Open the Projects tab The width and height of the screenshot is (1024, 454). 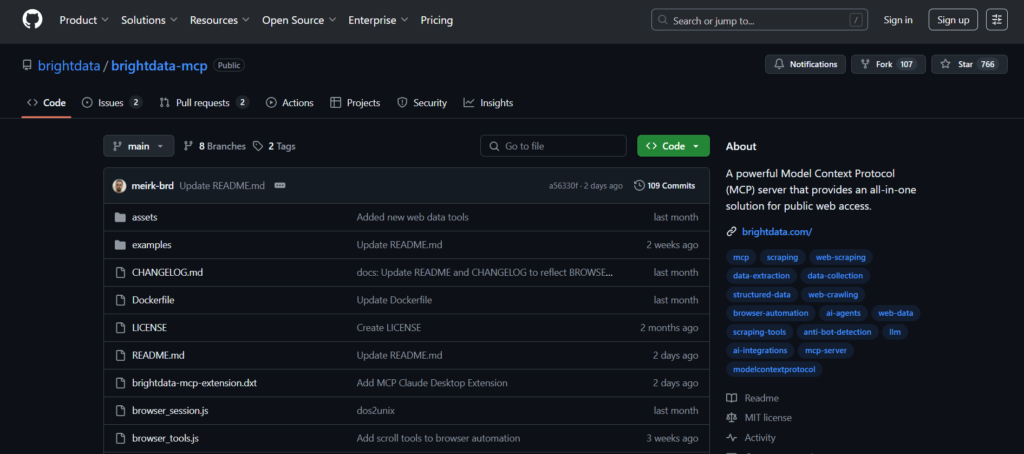355,103
